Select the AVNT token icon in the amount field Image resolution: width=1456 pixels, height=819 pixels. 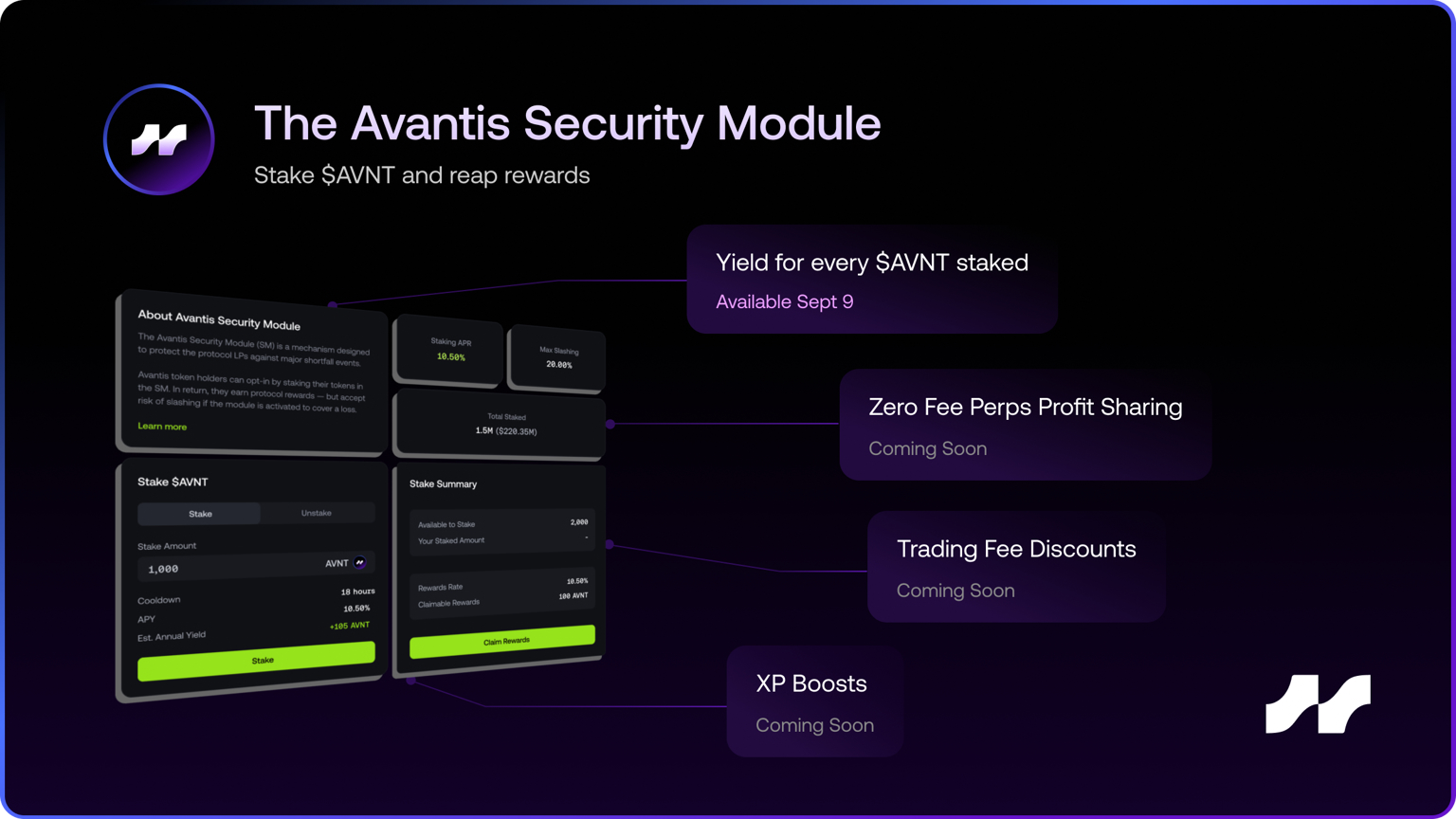pos(360,563)
